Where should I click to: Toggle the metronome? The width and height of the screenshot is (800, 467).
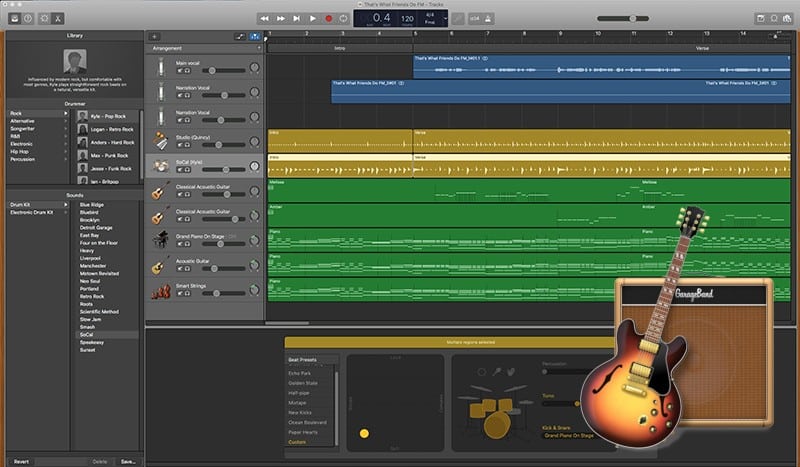(x=488, y=19)
